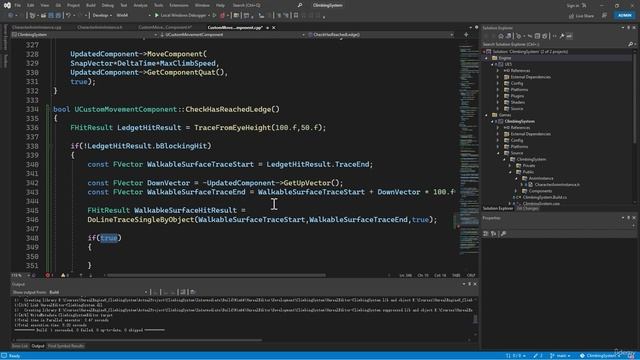
Task: Select the Shaders folder under UE5
Action: click(518, 102)
